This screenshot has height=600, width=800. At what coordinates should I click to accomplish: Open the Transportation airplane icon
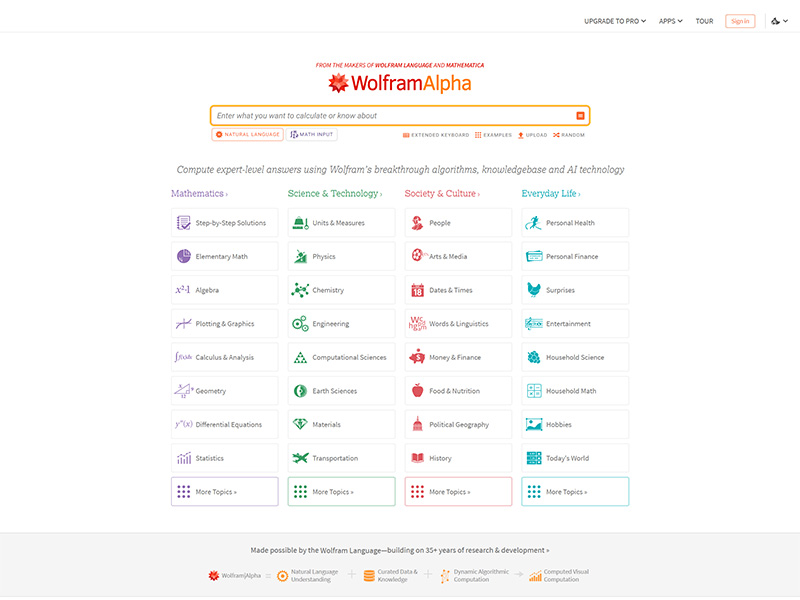pos(300,457)
